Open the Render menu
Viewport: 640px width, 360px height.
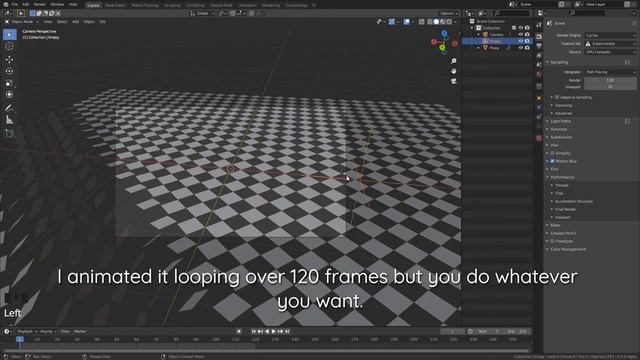40,4
